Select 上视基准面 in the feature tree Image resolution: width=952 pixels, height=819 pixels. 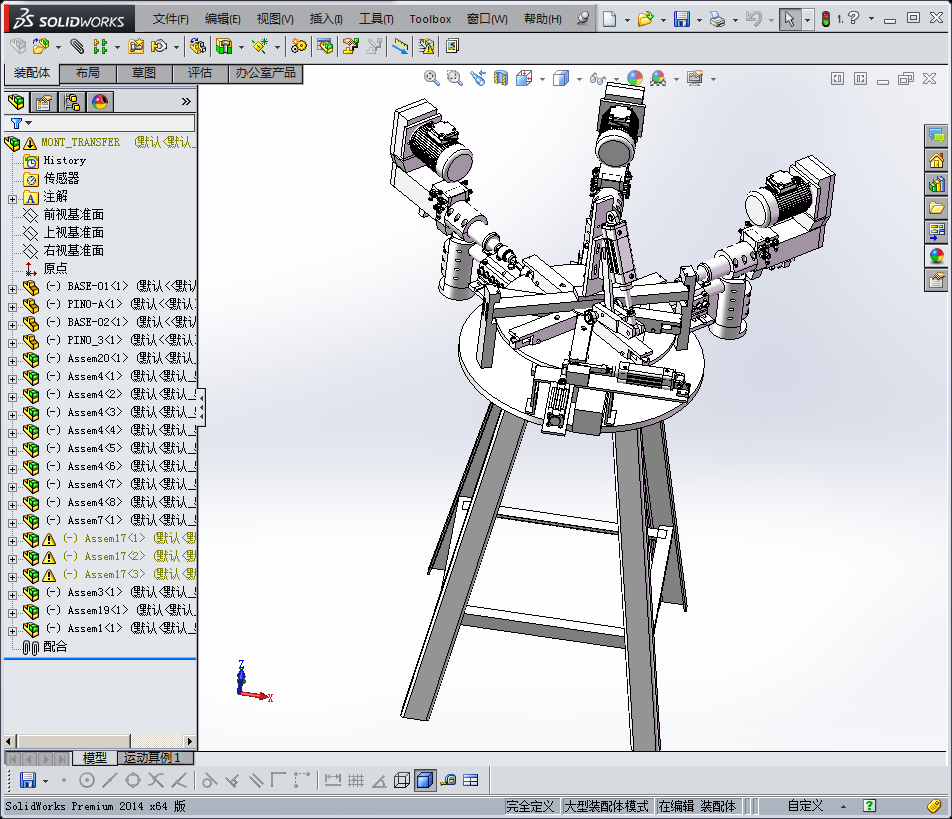pos(73,232)
